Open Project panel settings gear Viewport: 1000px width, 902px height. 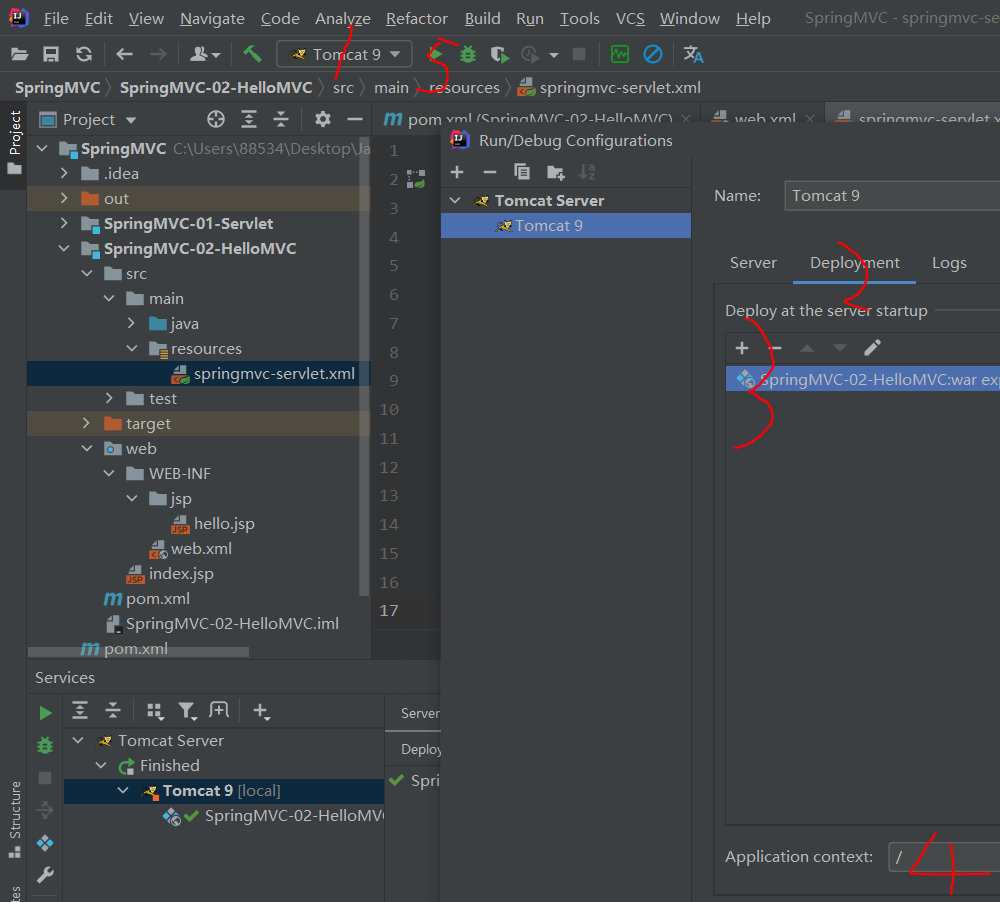322,120
